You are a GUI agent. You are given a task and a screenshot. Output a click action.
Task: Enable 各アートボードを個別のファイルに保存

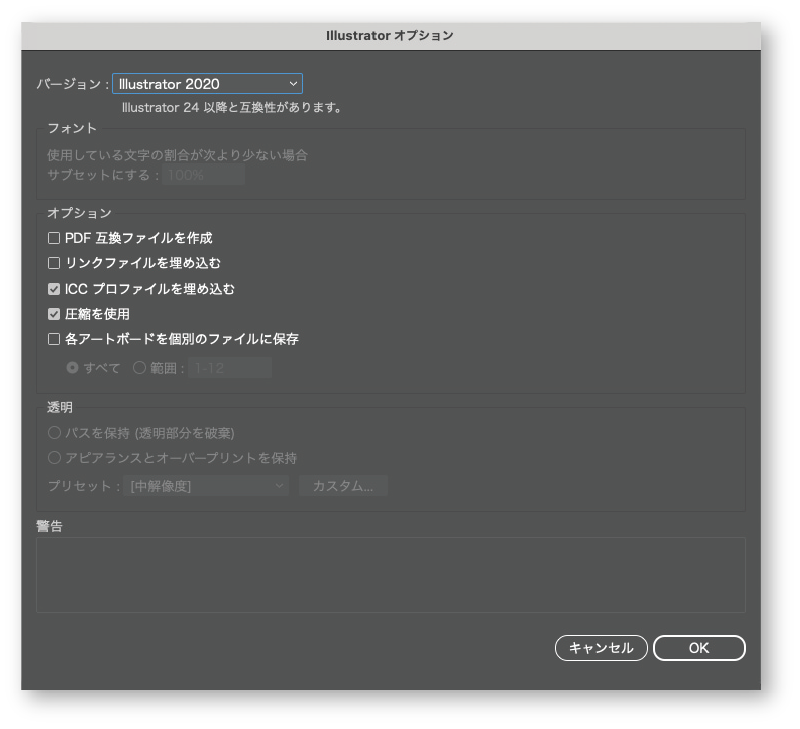click(x=54, y=339)
